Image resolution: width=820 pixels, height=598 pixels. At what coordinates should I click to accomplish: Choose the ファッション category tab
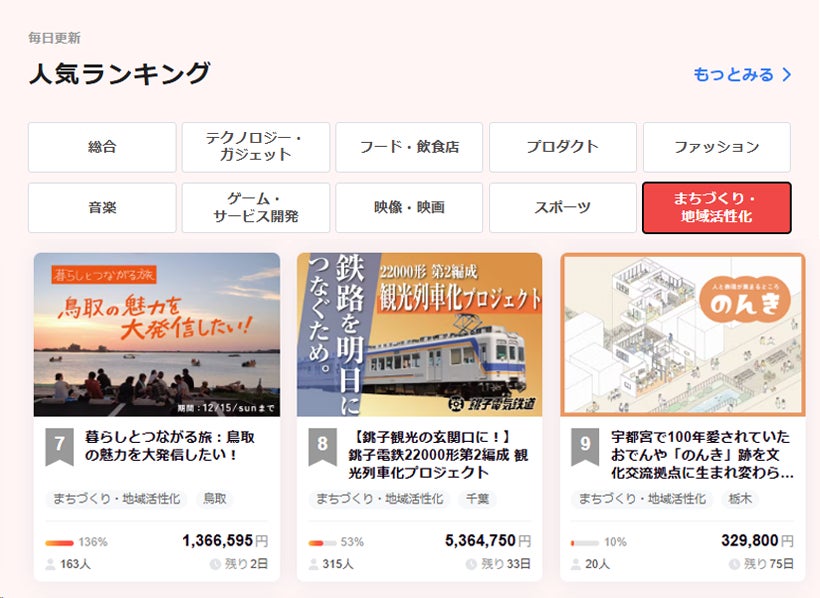(716, 147)
